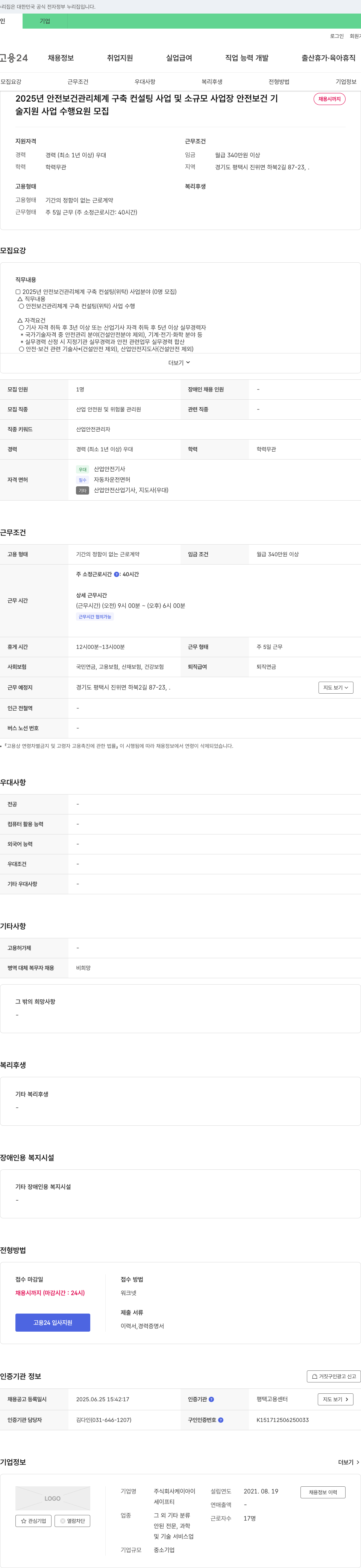Jump to 근무조건 section tab

point(78,82)
